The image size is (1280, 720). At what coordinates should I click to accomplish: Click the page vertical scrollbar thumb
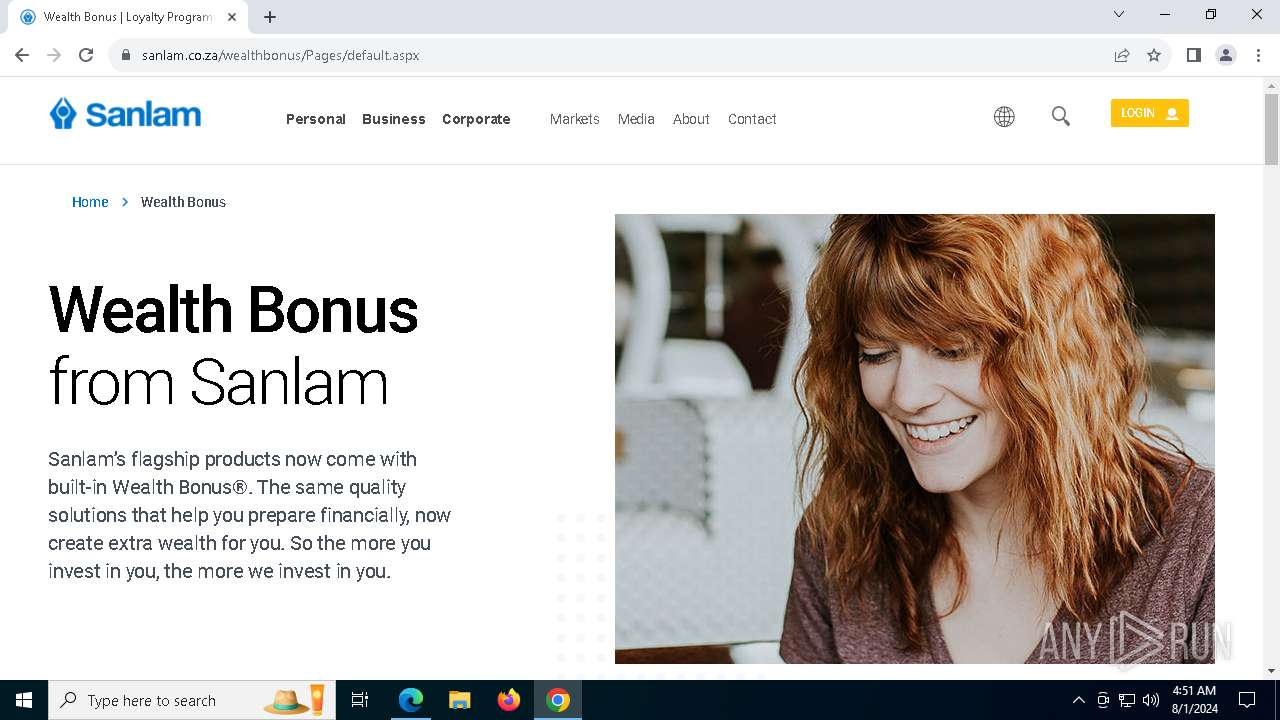(x=1272, y=128)
